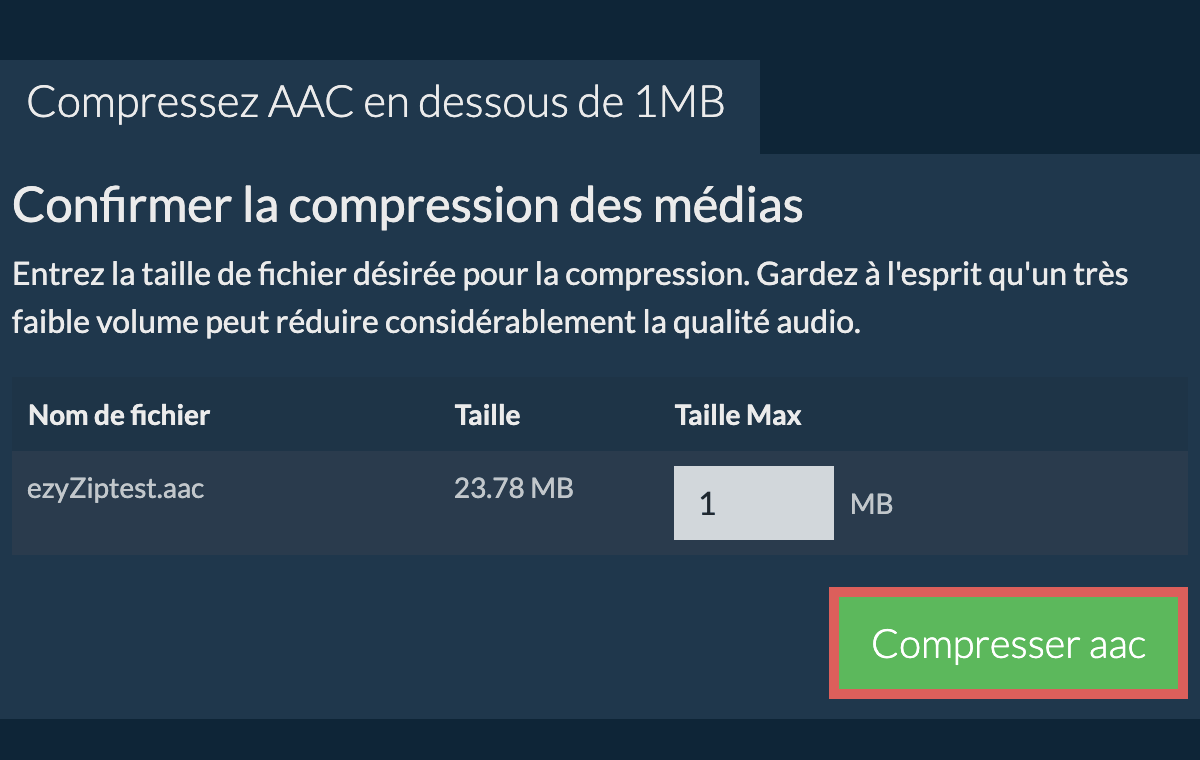Click the description line starting with faible volume
The width and height of the screenshot is (1200, 760).
click(x=436, y=325)
